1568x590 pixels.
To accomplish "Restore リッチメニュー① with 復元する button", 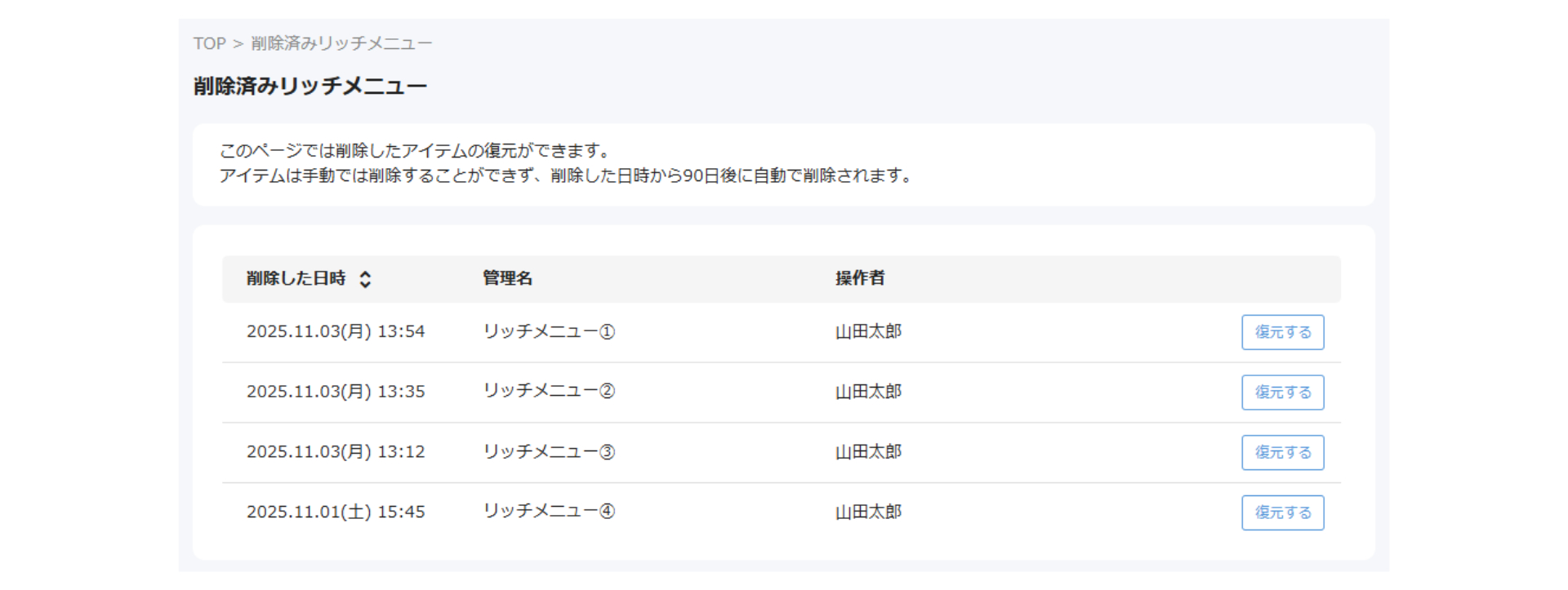I will coord(1282,332).
